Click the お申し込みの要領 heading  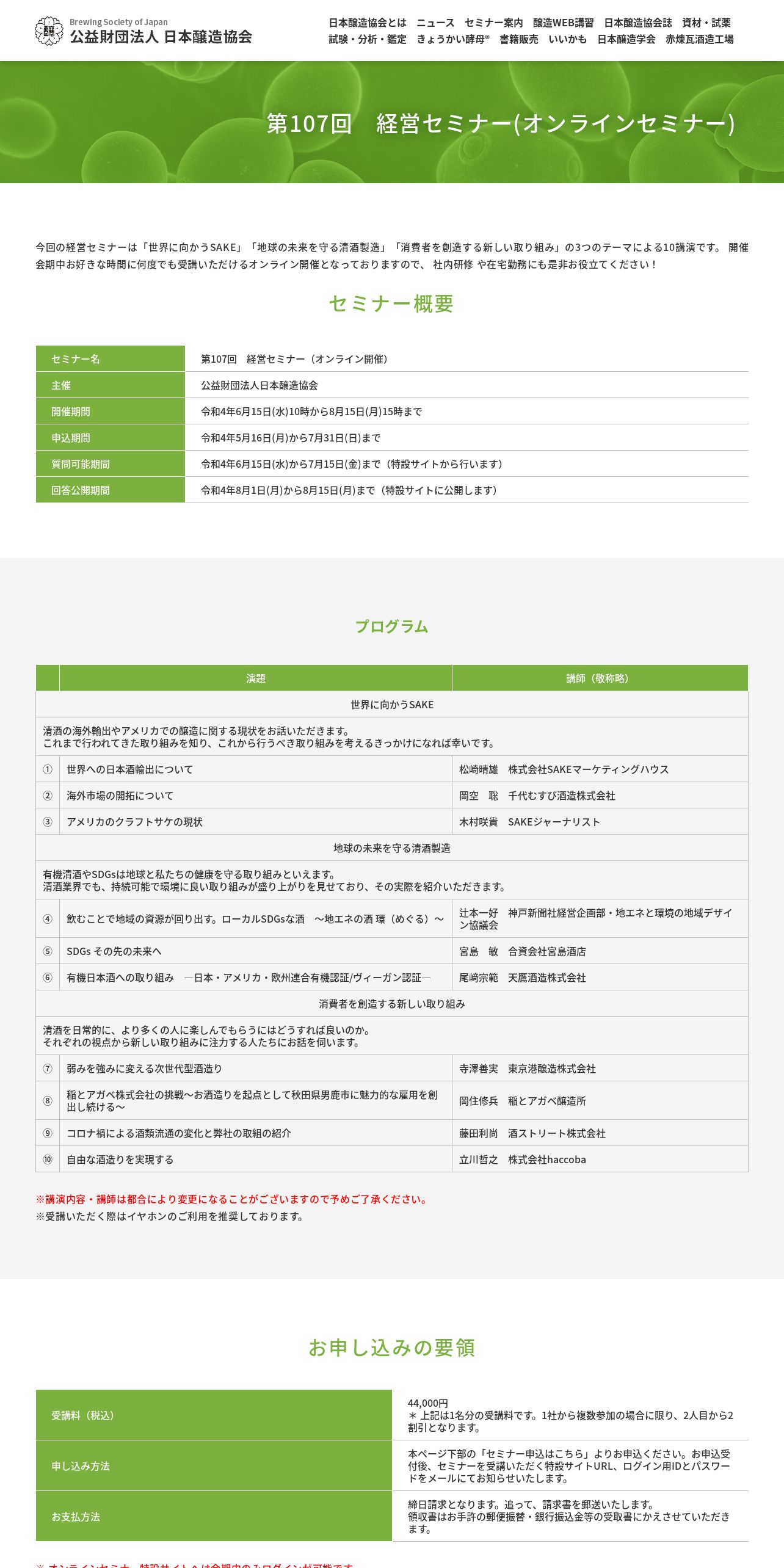tap(392, 1348)
